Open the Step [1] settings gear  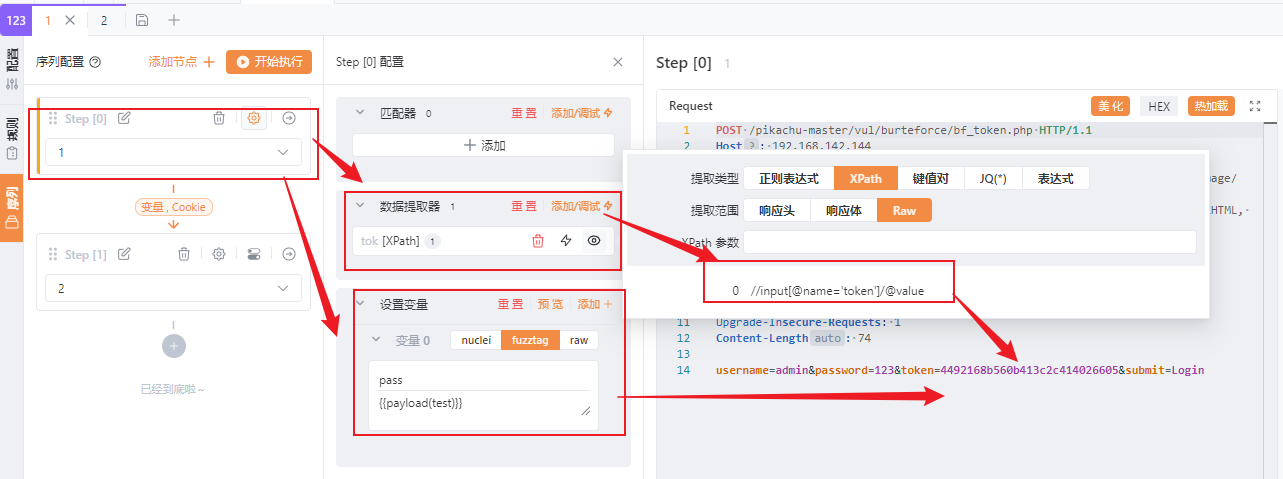point(219,254)
